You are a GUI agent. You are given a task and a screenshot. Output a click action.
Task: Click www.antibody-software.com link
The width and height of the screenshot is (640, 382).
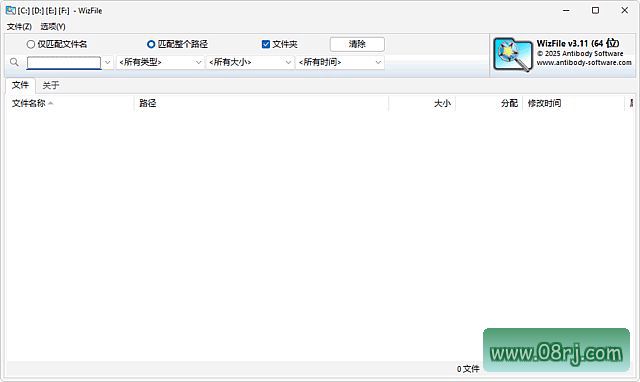[584, 62]
